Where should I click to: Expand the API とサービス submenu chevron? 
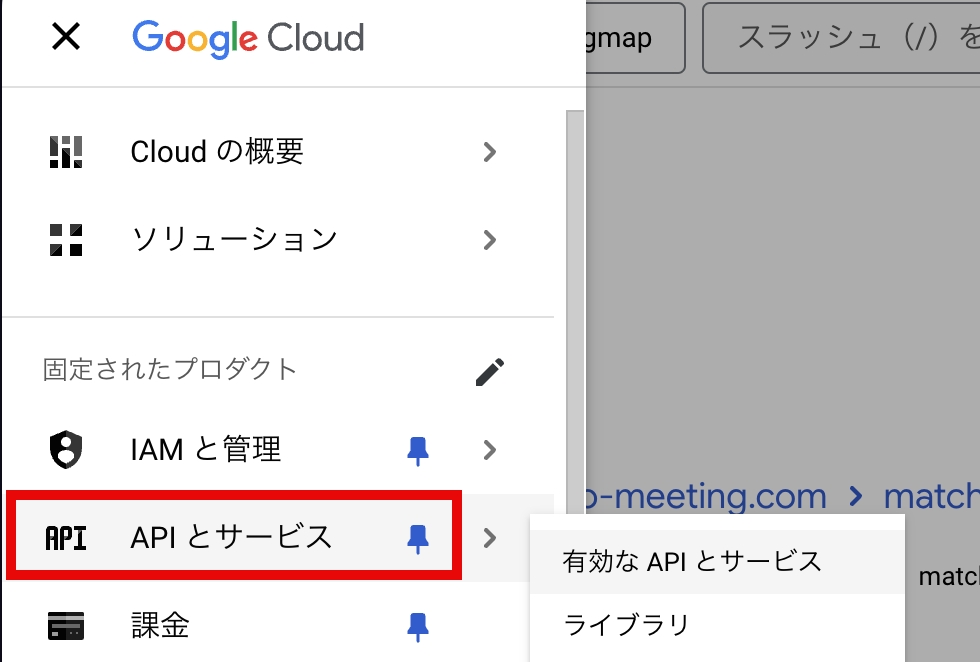click(489, 538)
